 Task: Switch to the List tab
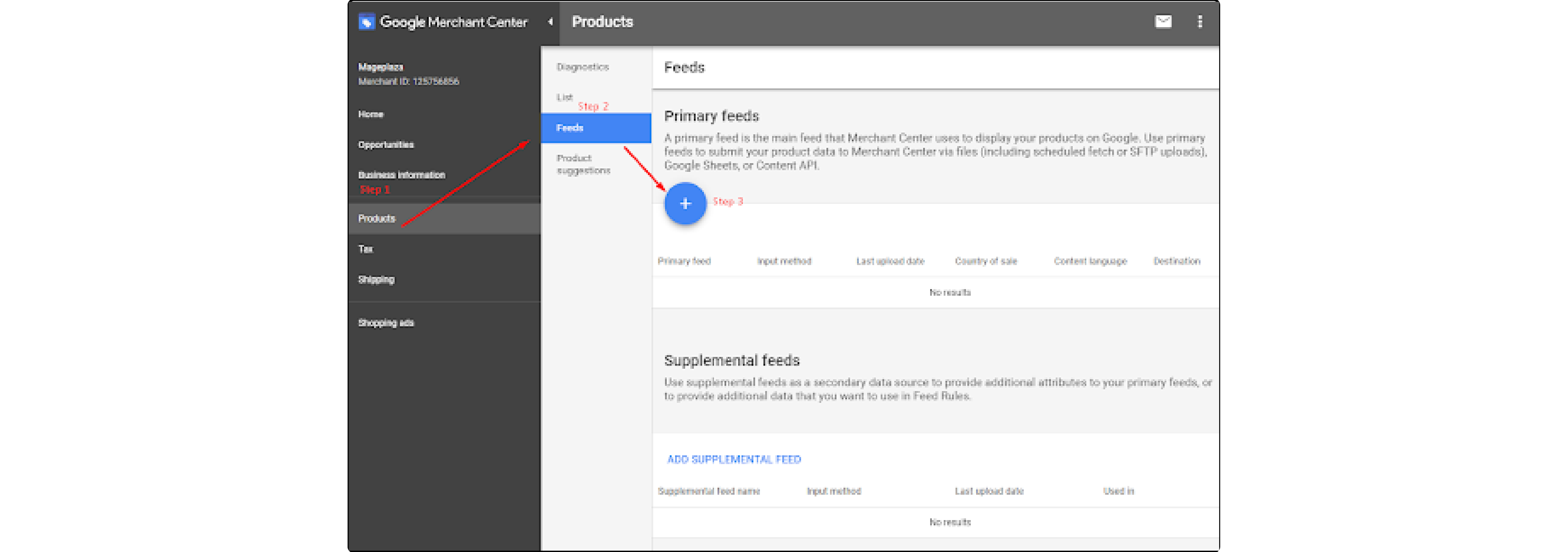tap(564, 98)
